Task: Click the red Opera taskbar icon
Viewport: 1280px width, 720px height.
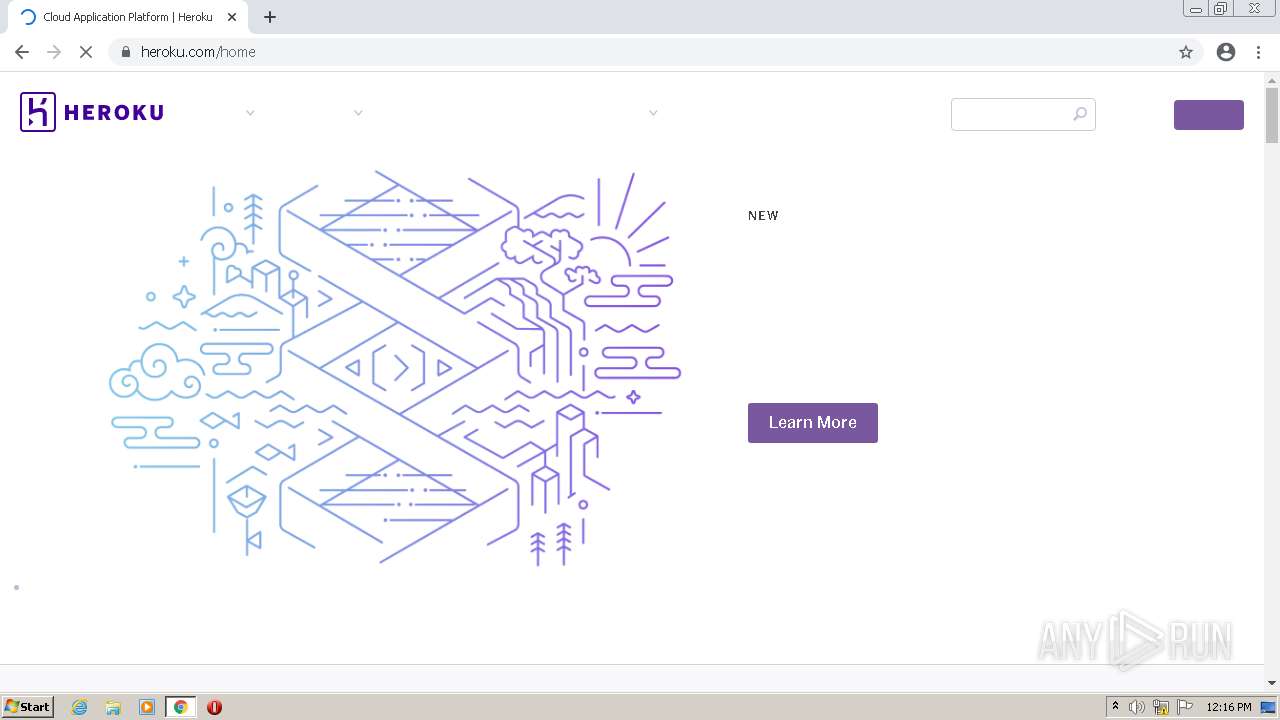Action: click(x=214, y=707)
